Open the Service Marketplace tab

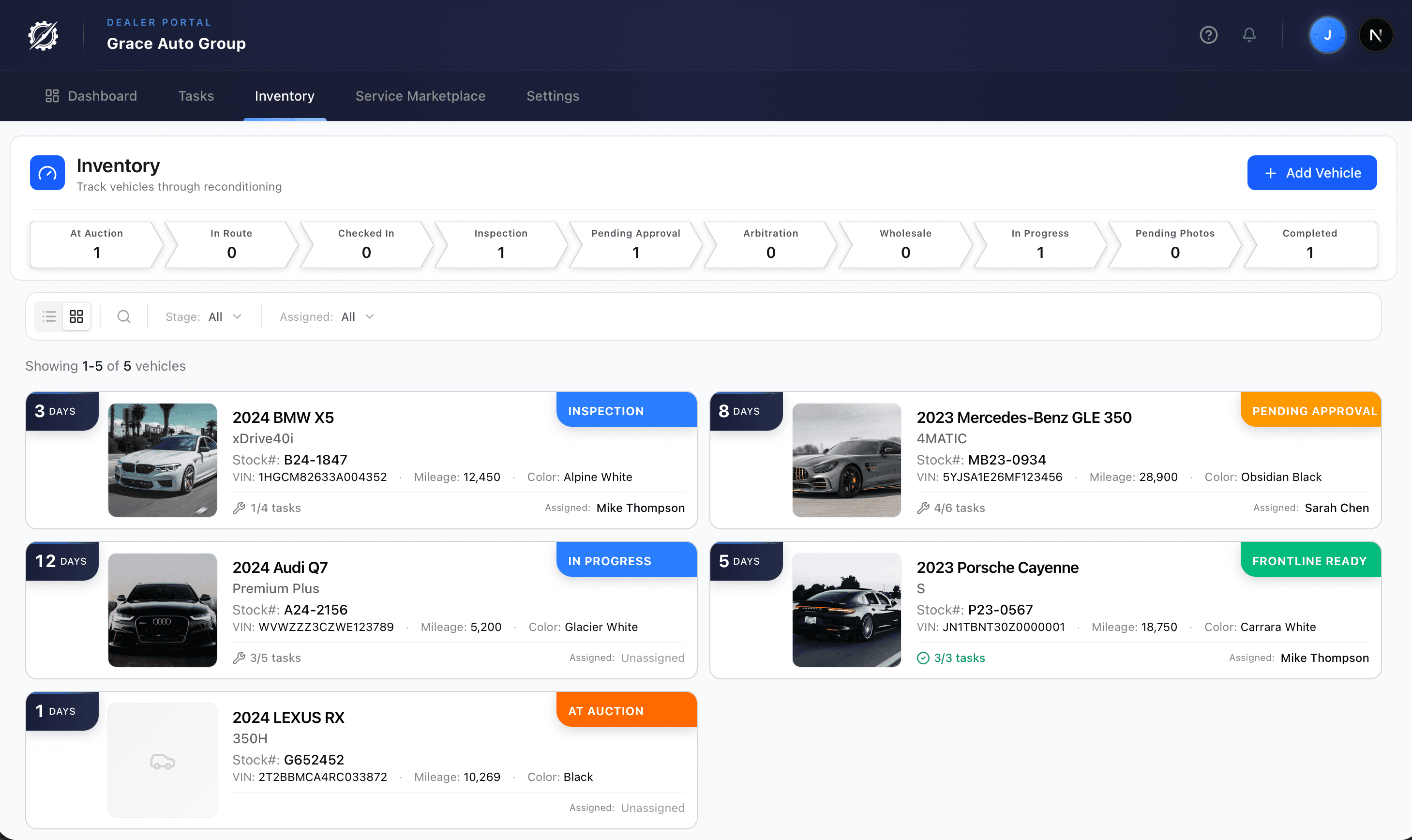421,96
